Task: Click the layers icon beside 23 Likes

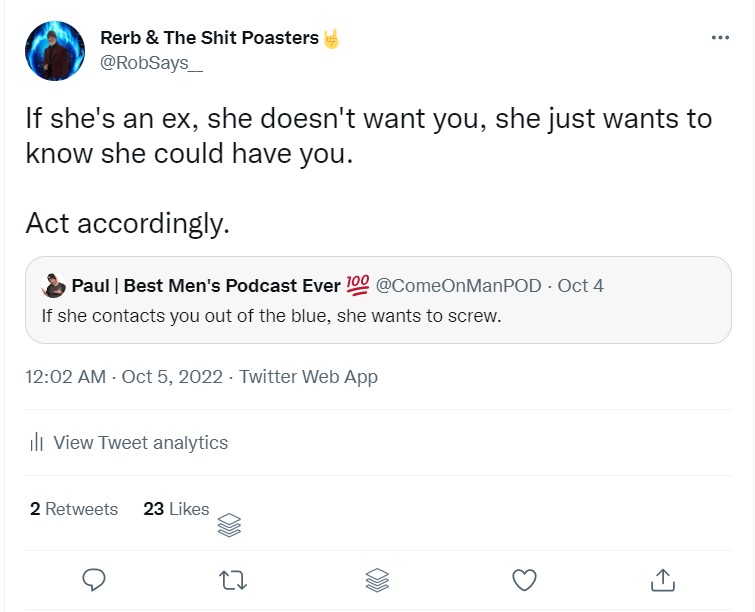Action: (229, 525)
